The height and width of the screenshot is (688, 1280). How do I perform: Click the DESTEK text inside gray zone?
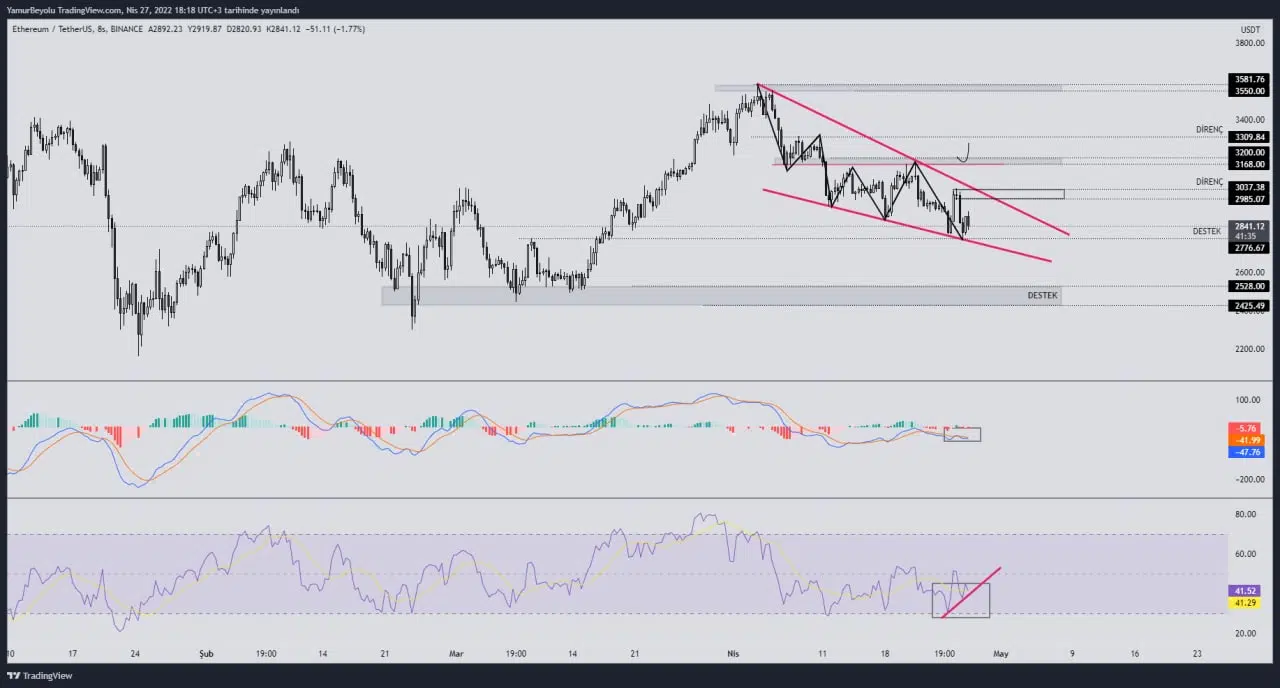1041,295
